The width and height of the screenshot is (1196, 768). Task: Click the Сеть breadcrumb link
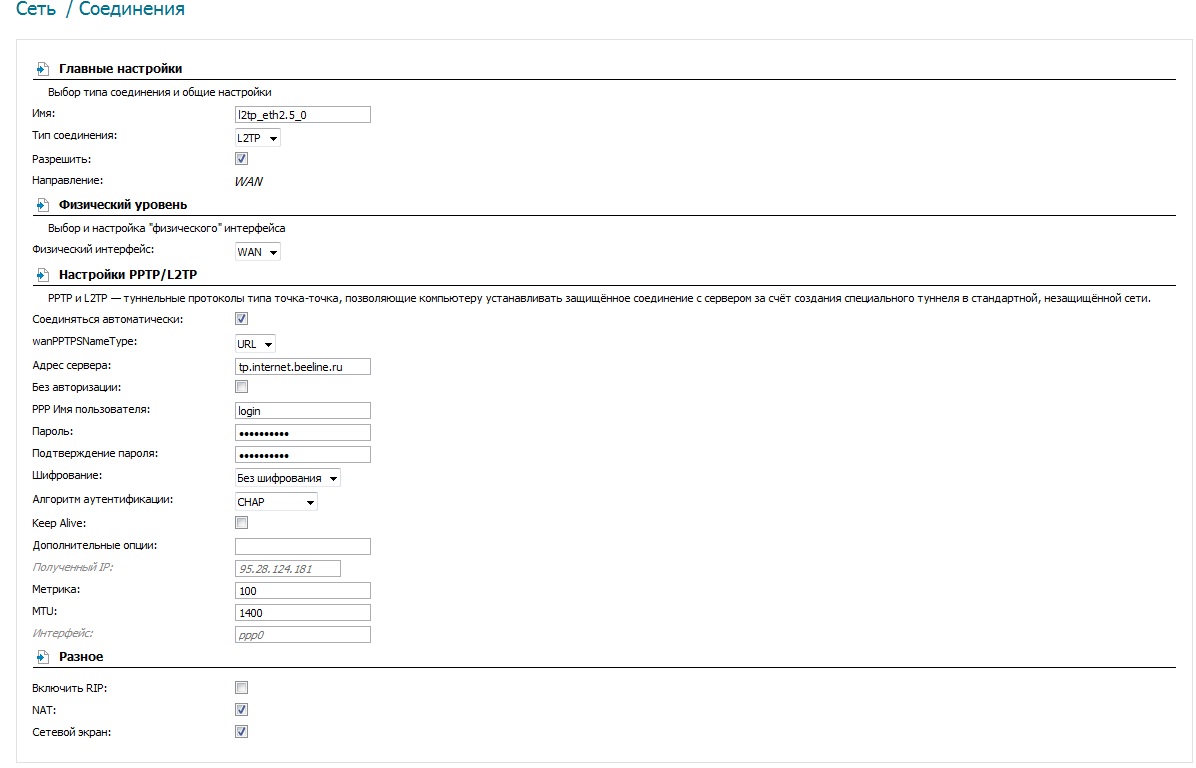point(36,9)
